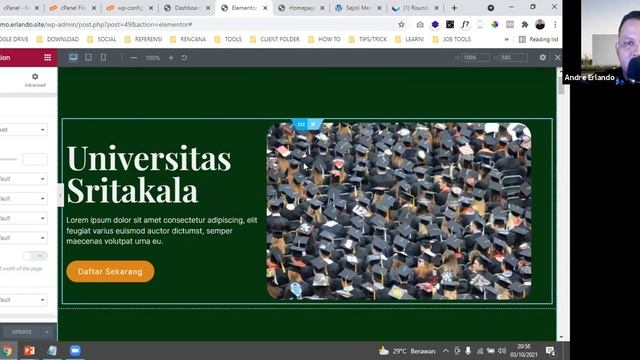Click the Update button
Viewport: 640px width, 360px height.
(21, 332)
